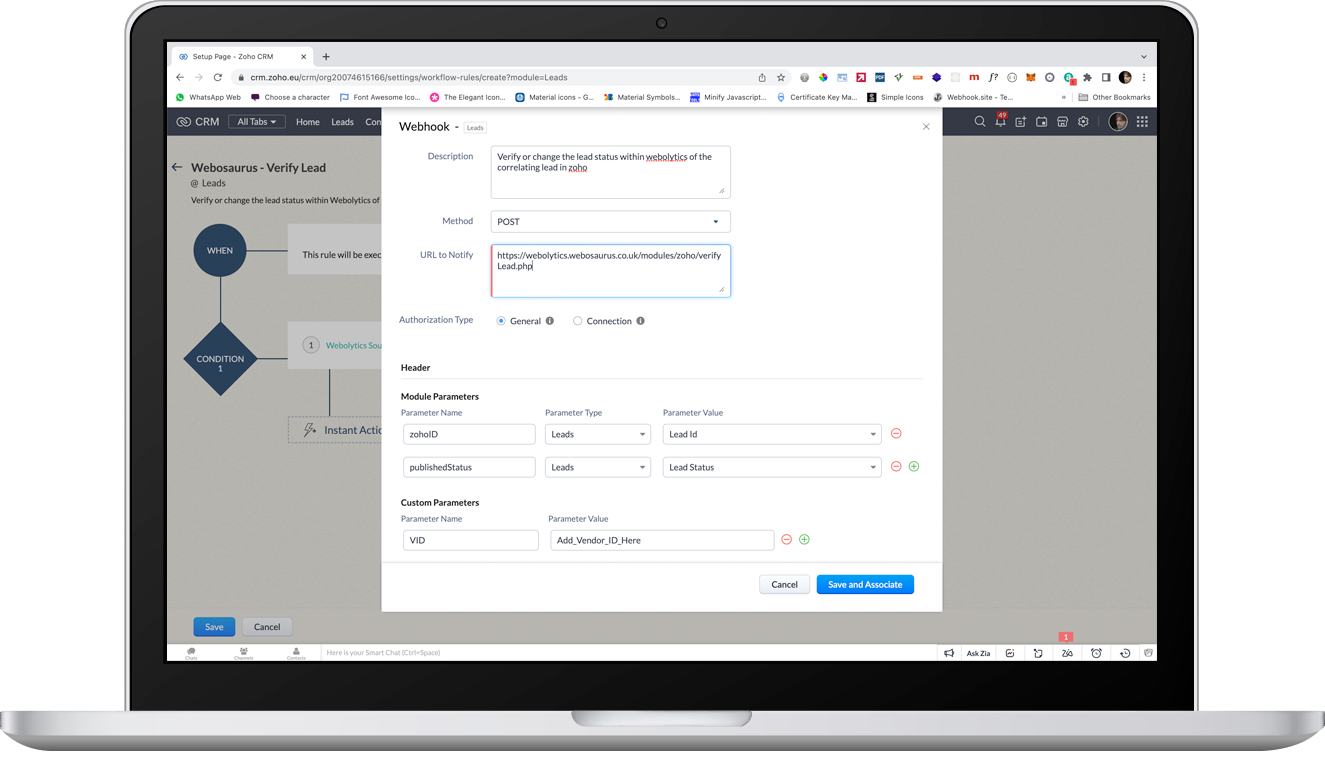Image resolution: width=1325 pixels, height=780 pixels.
Task: Open the Other Bookmarks folder
Action: (x=1114, y=97)
